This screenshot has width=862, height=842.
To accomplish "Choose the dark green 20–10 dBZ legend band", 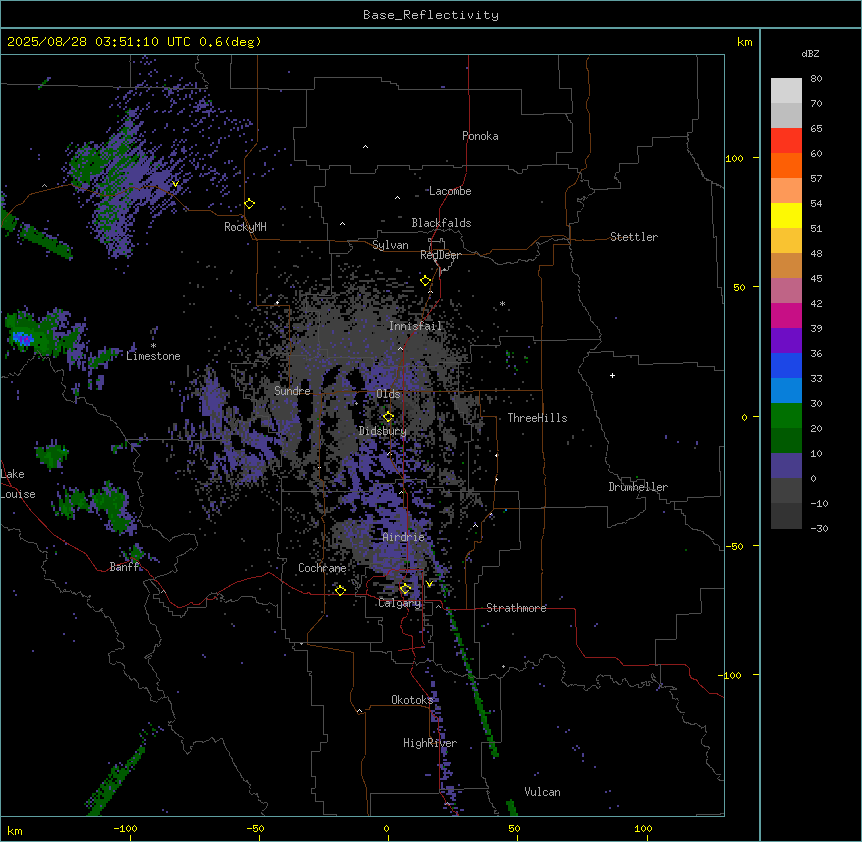I will (x=786, y=440).
